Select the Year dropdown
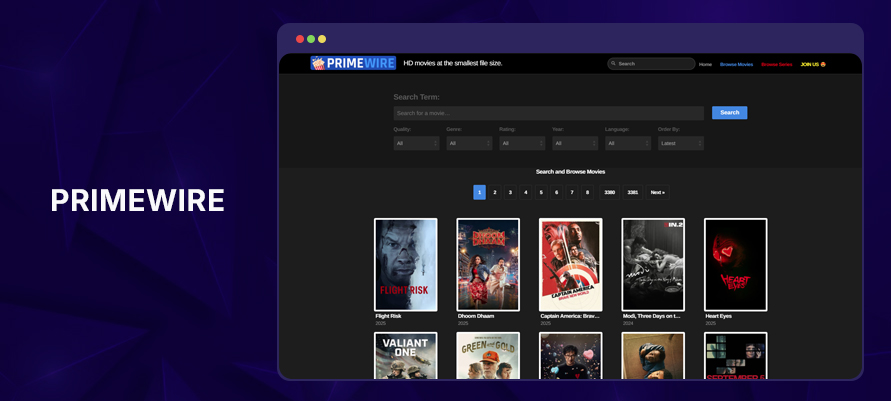 coord(575,143)
